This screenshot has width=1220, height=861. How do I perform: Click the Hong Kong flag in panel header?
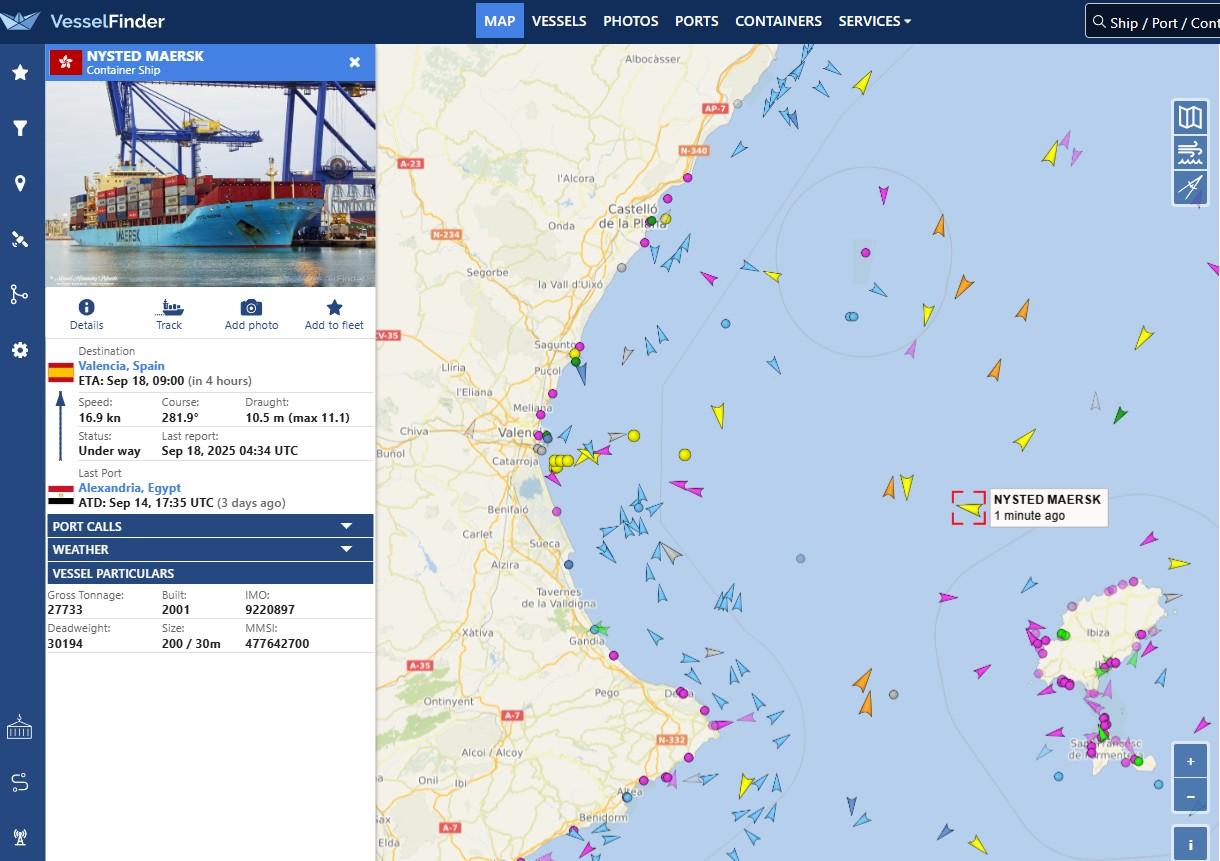point(66,62)
